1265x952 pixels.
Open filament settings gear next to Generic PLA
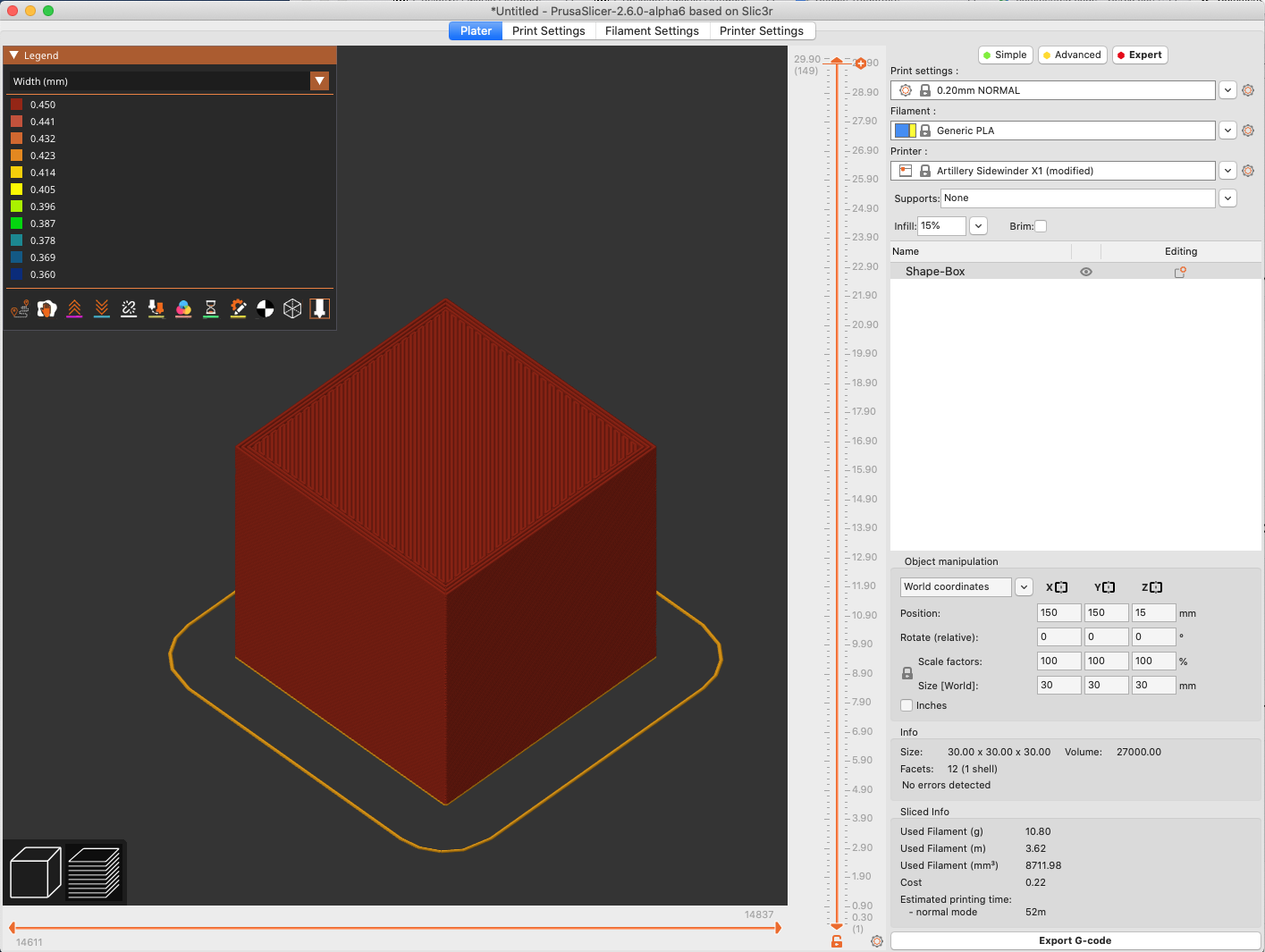[1248, 131]
